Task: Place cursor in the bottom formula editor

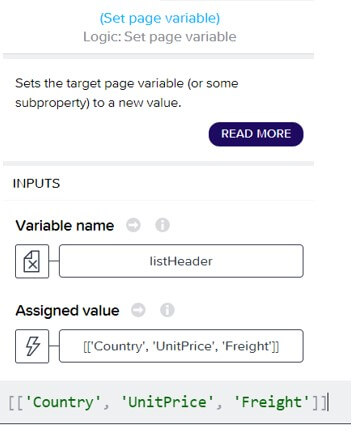Action: coord(175,402)
